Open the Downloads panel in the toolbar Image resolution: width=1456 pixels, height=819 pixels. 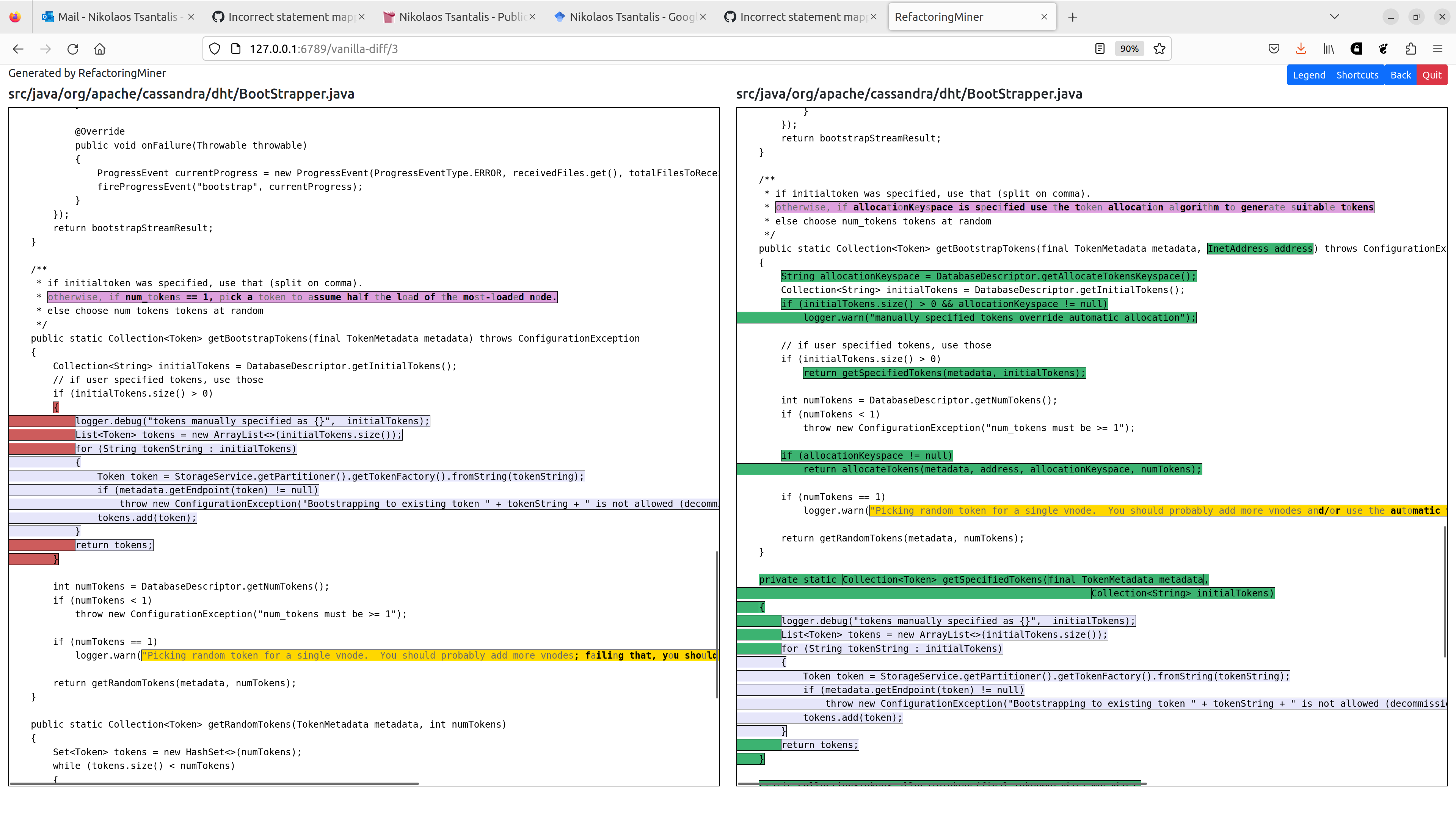point(1301,49)
